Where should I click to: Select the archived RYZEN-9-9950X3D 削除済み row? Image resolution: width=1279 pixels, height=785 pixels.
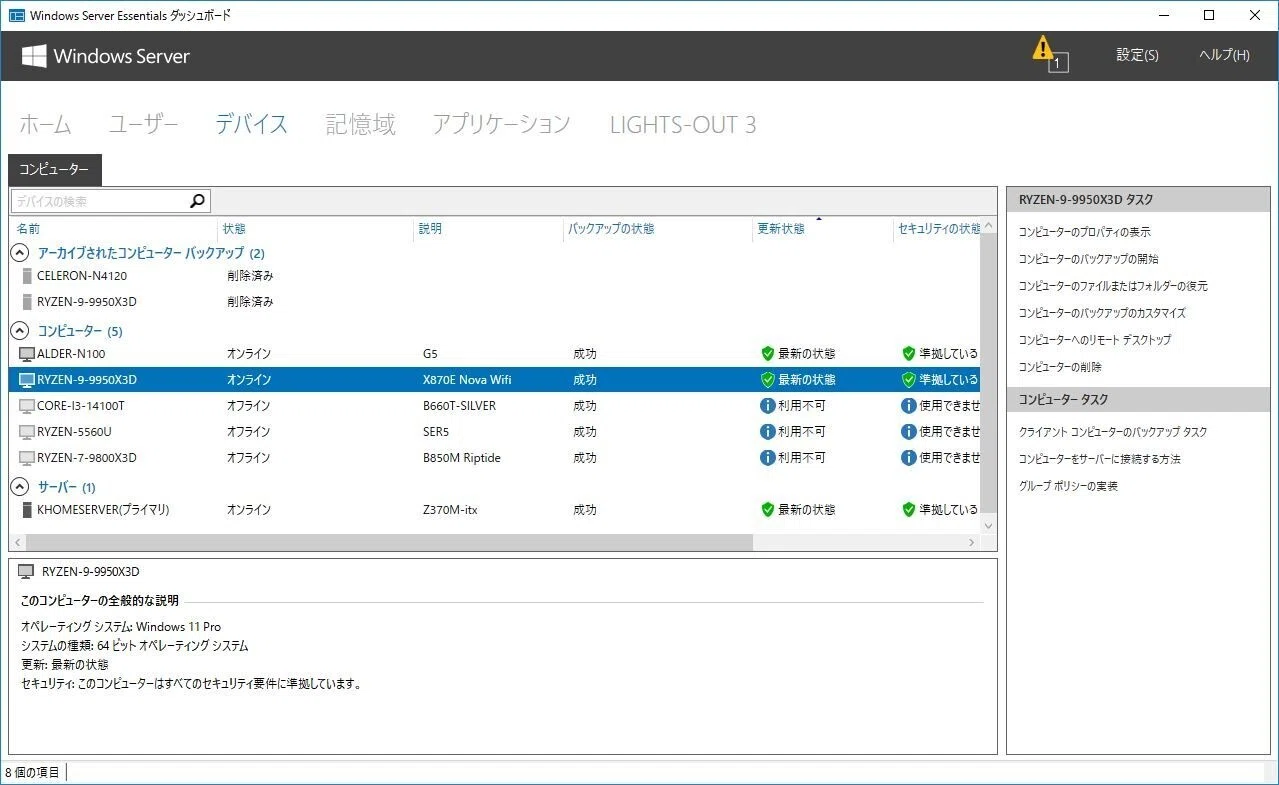(x=495, y=302)
